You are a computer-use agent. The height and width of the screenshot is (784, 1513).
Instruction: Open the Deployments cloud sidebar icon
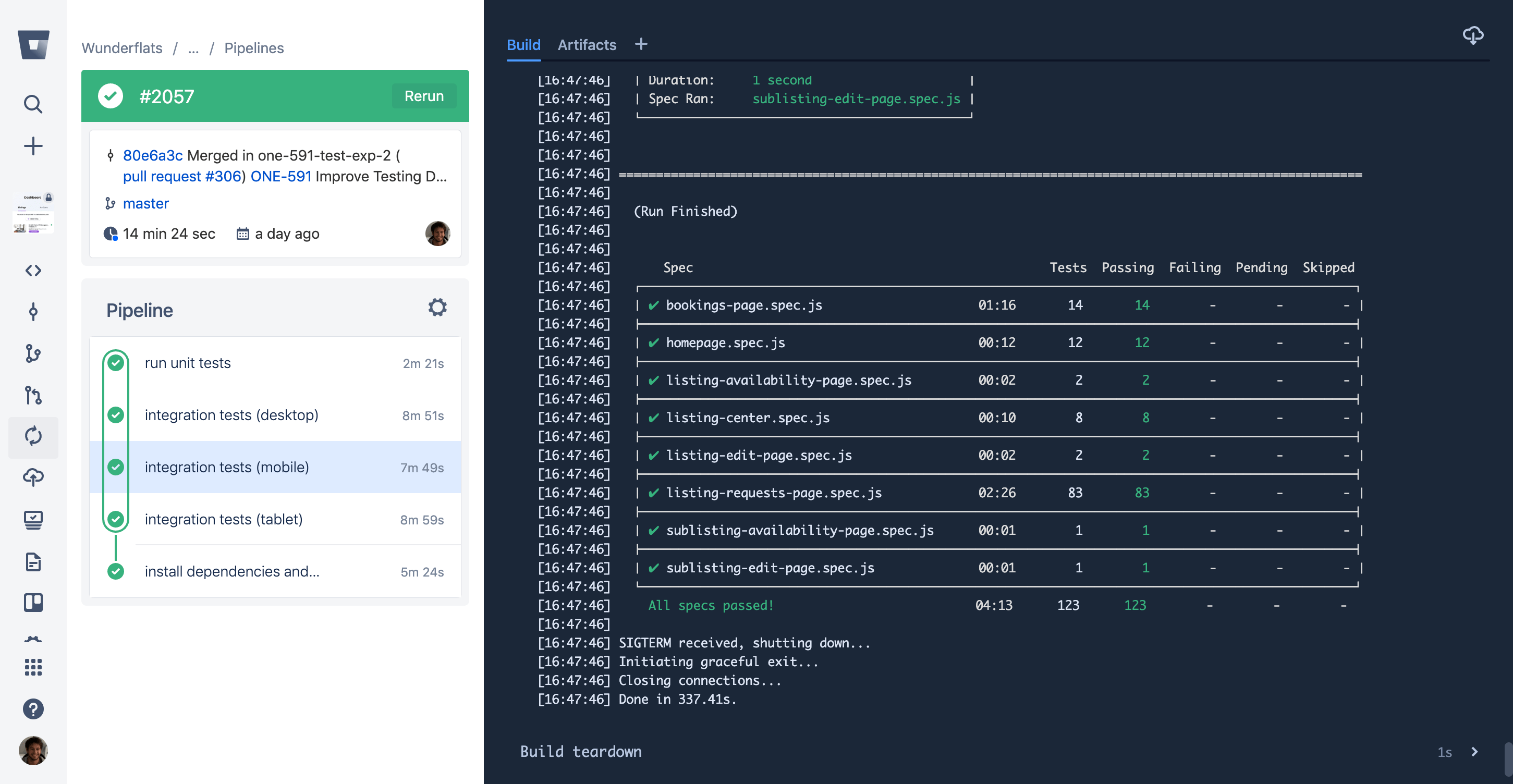coord(33,477)
